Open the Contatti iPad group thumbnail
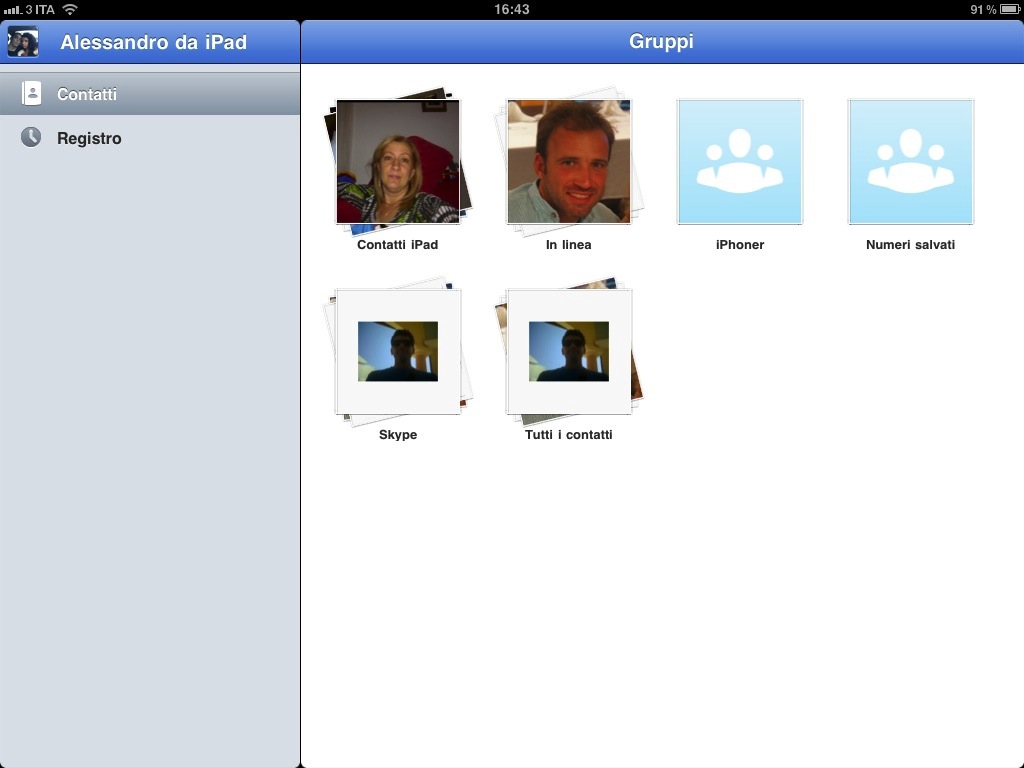The height and width of the screenshot is (768, 1024). [398, 161]
